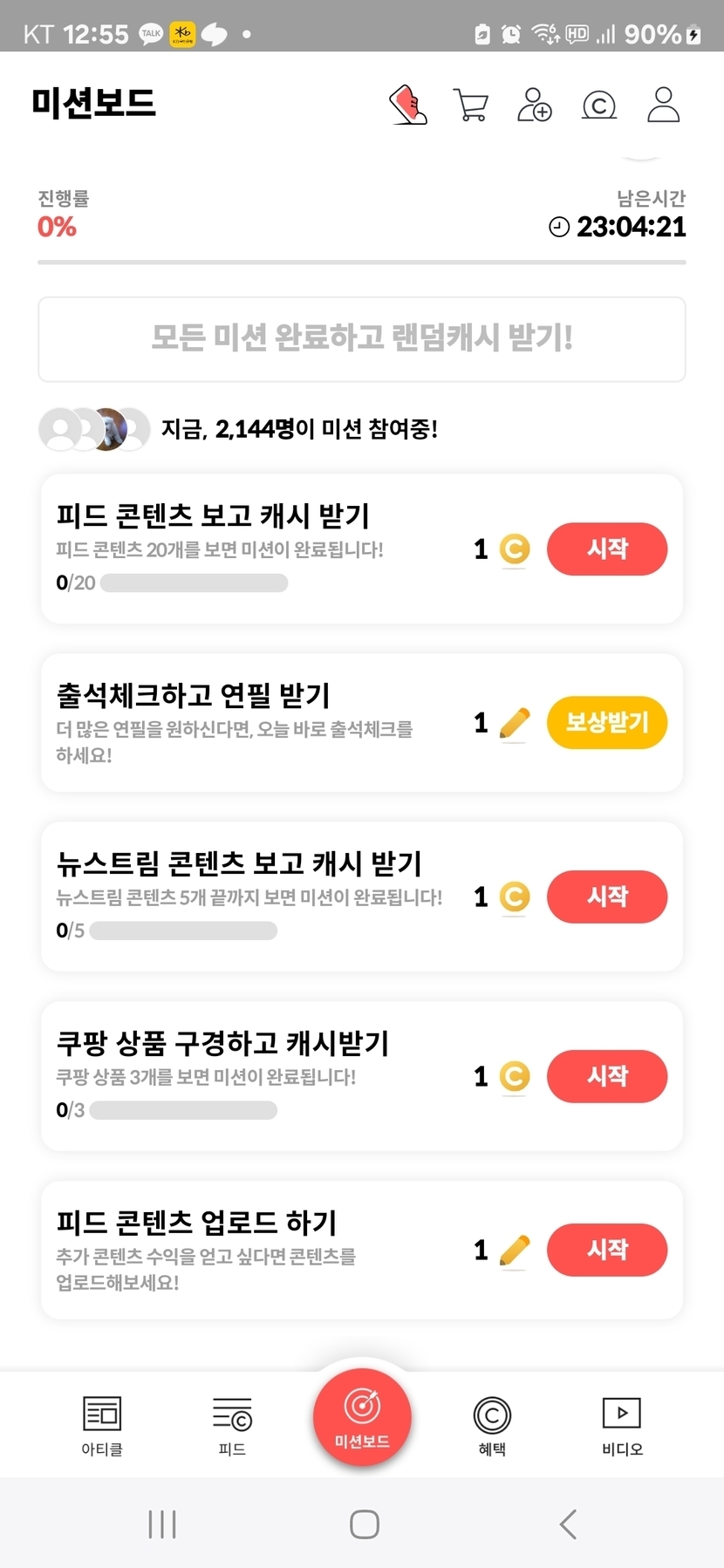This screenshot has width=724, height=1568.
Task: Switch to the 피드 tab
Action: click(232, 1424)
